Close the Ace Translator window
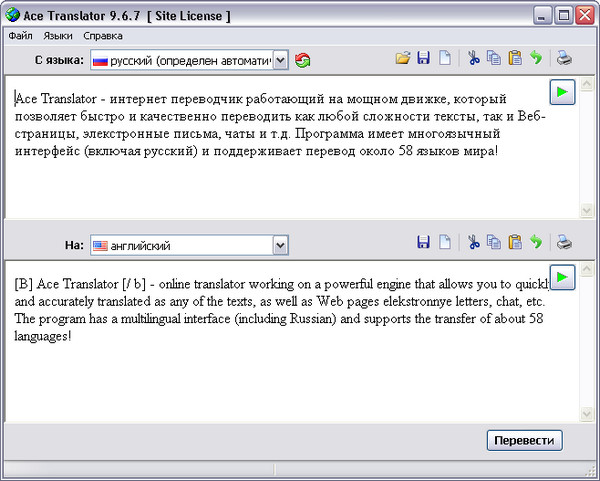Screen dimensions: 600x481 (585, 16)
